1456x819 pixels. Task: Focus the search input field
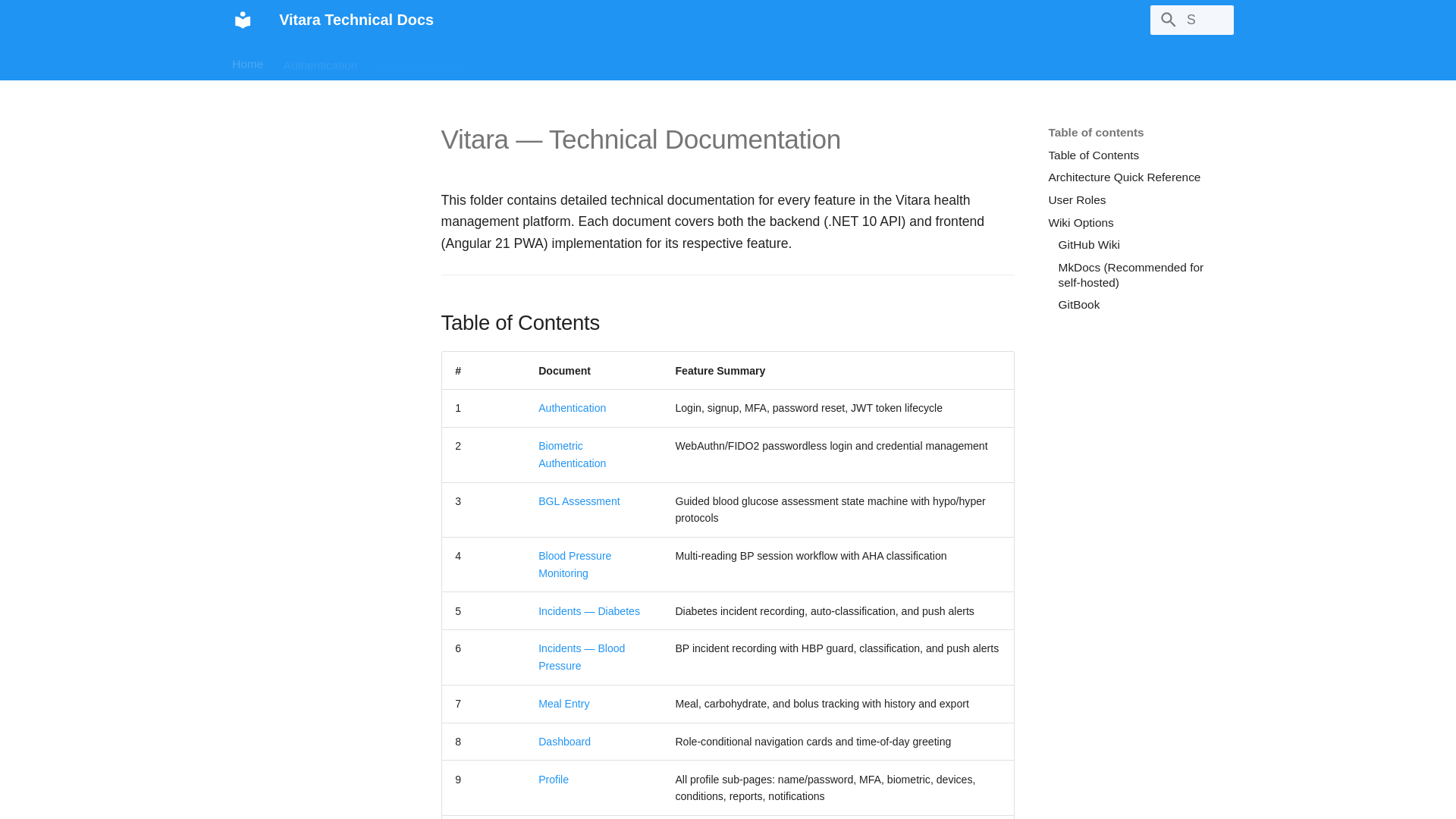coord(1192,20)
